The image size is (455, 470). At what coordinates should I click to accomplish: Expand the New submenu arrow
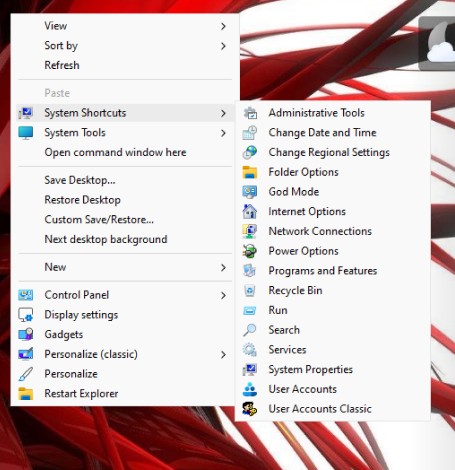coord(223,267)
